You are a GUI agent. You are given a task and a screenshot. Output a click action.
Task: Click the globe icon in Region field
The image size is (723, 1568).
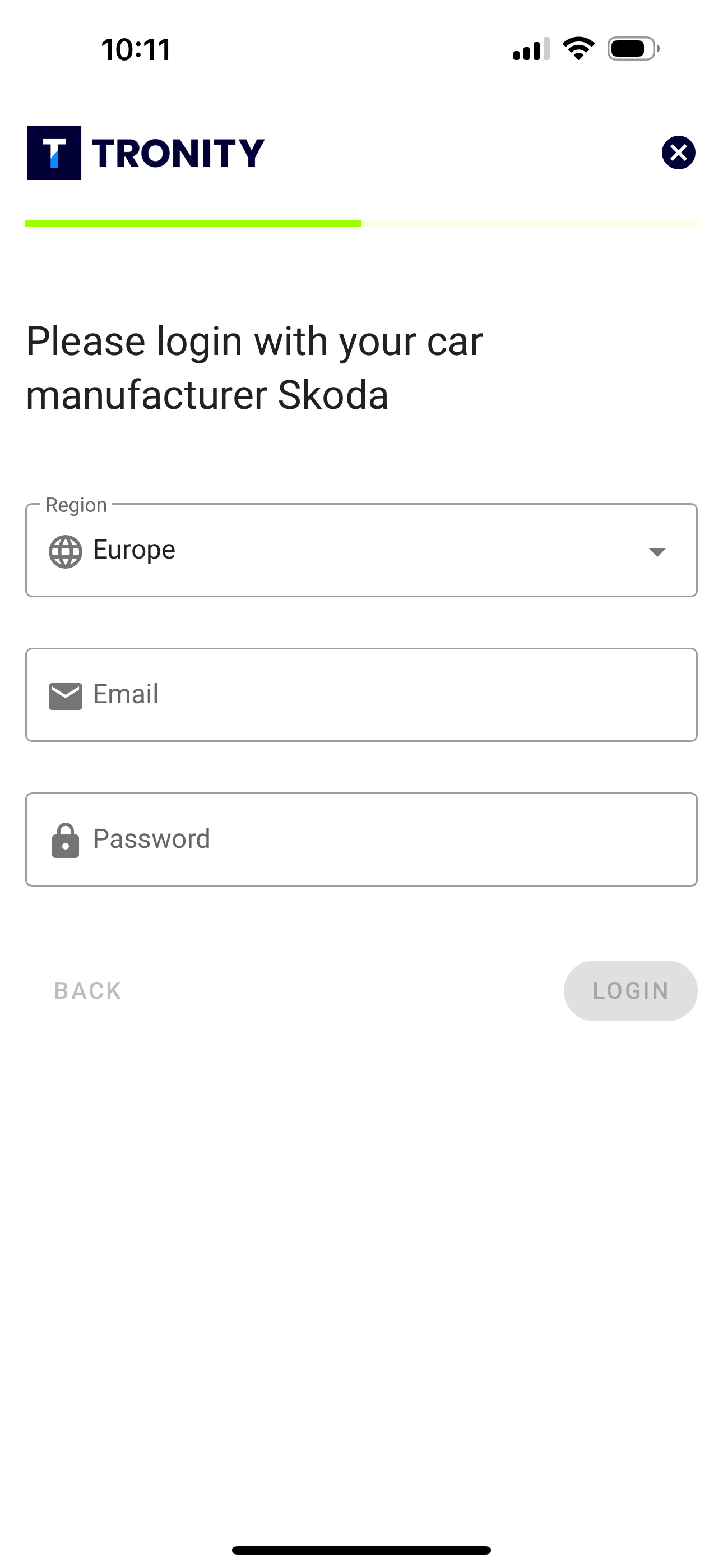pyautogui.click(x=65, y=551)
